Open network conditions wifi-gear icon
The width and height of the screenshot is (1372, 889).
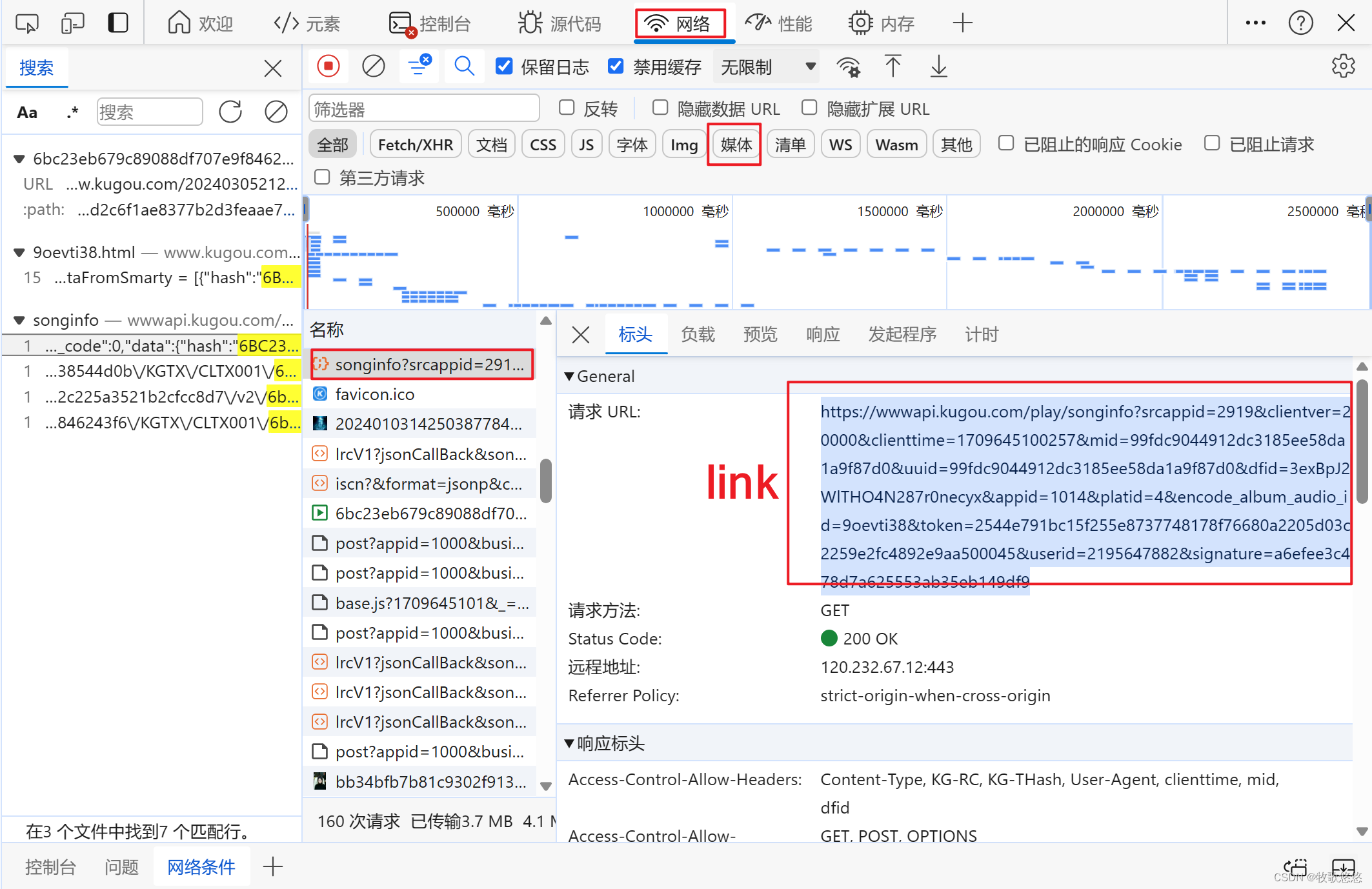[x=848, y=66]
